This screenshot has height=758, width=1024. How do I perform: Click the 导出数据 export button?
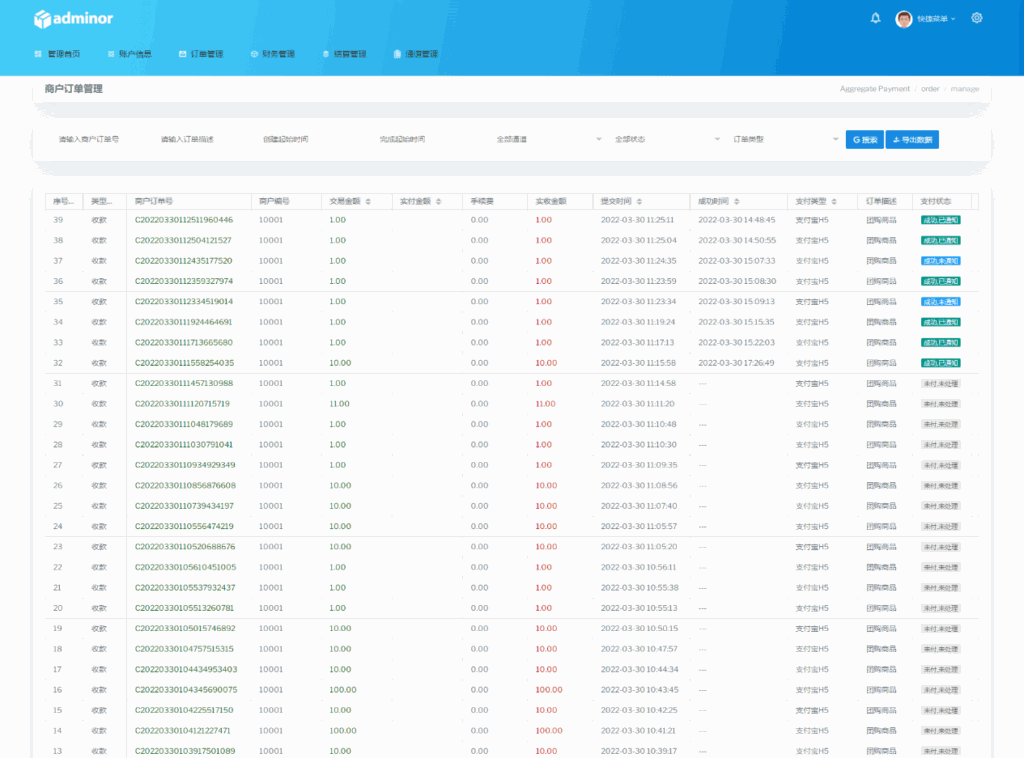pos(913,140)
